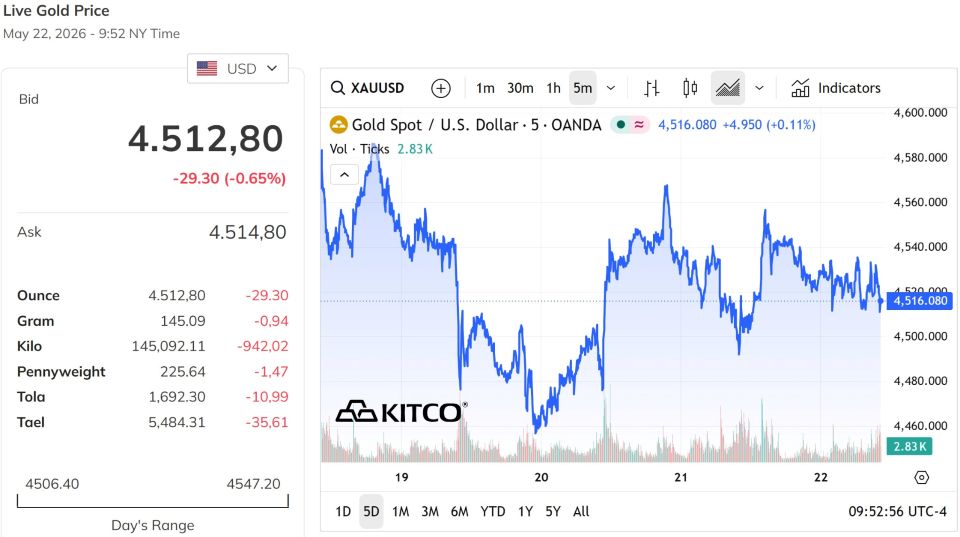Add a compare symbol with plus icon

(440, 88)
